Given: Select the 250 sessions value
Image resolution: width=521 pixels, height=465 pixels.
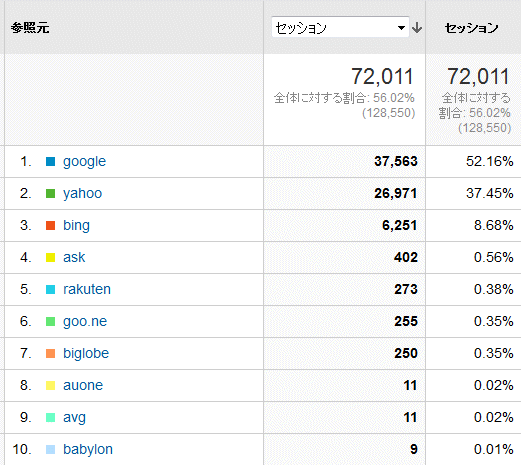Looking at the screenshot, I should tap(406, 354).
